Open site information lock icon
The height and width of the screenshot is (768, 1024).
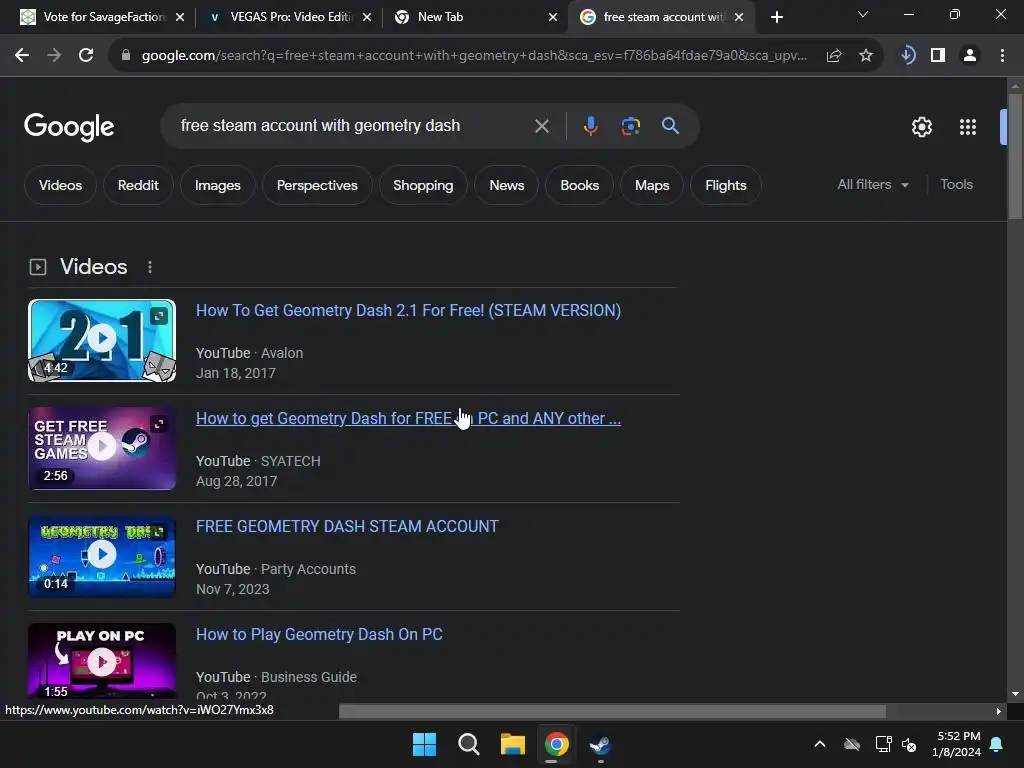pos(126,56)
